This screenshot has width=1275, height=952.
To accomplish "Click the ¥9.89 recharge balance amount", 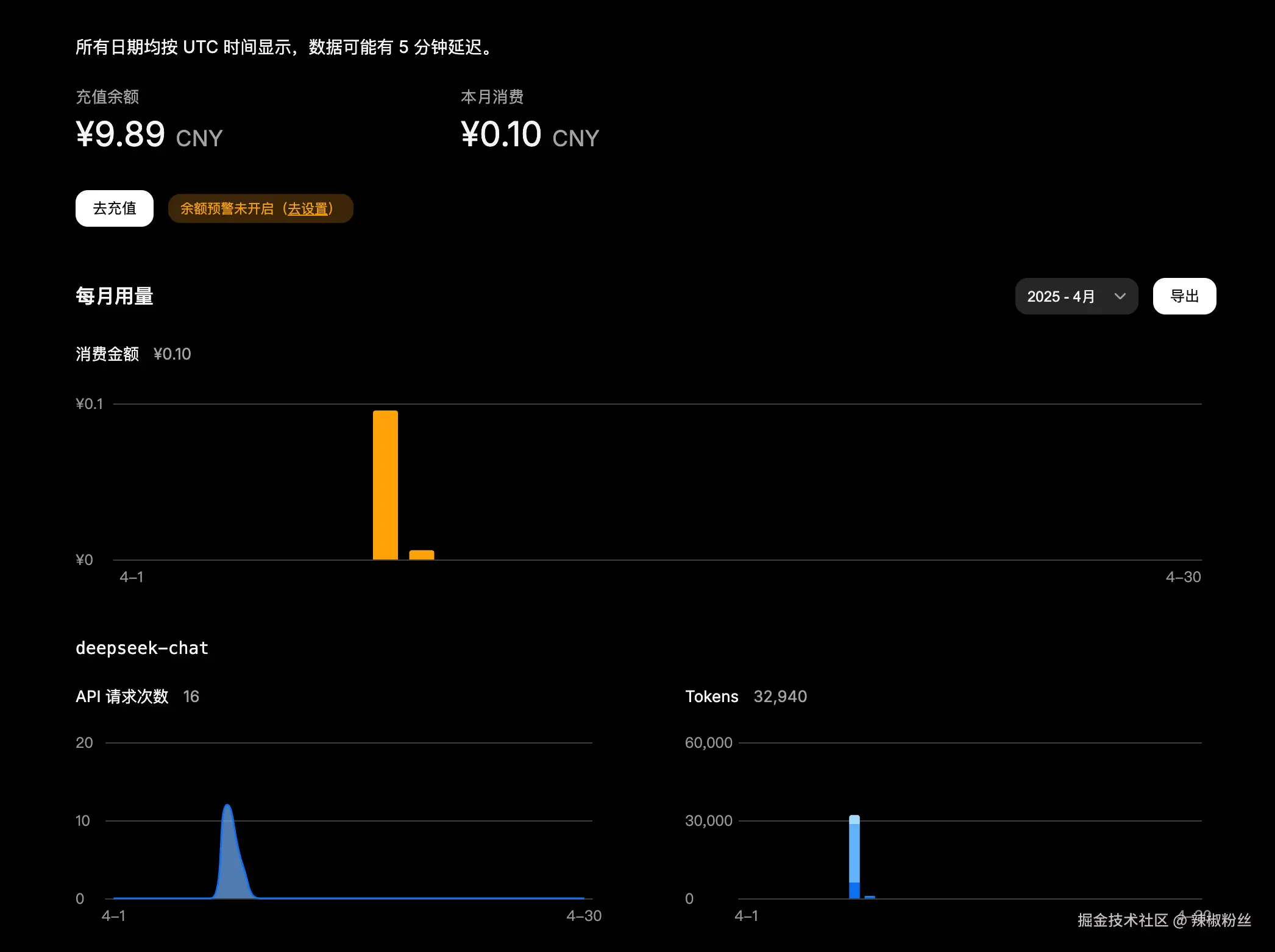I will 121,134.
